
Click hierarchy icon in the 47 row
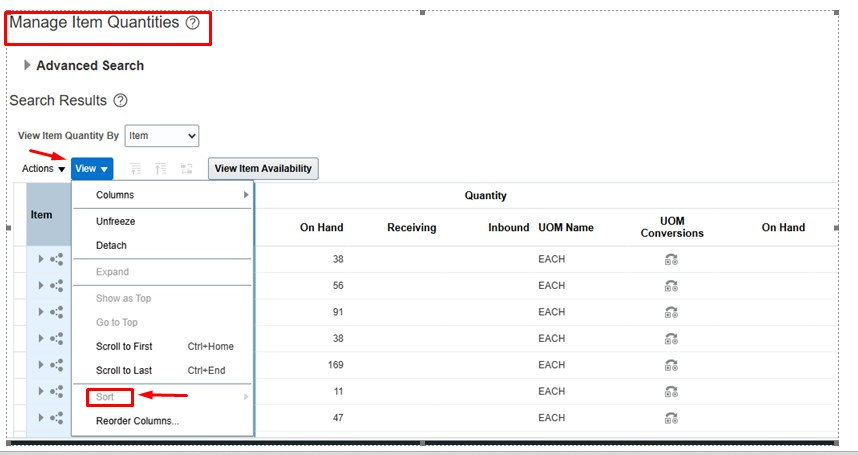click(x=57, y=418)
